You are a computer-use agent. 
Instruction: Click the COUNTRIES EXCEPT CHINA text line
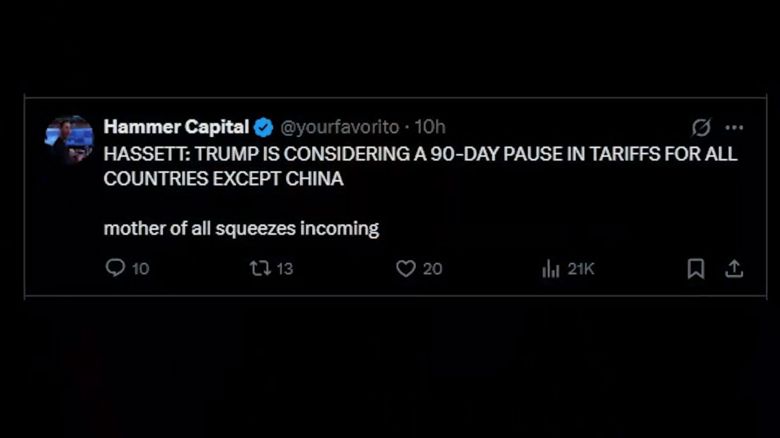tap(223, 178)
